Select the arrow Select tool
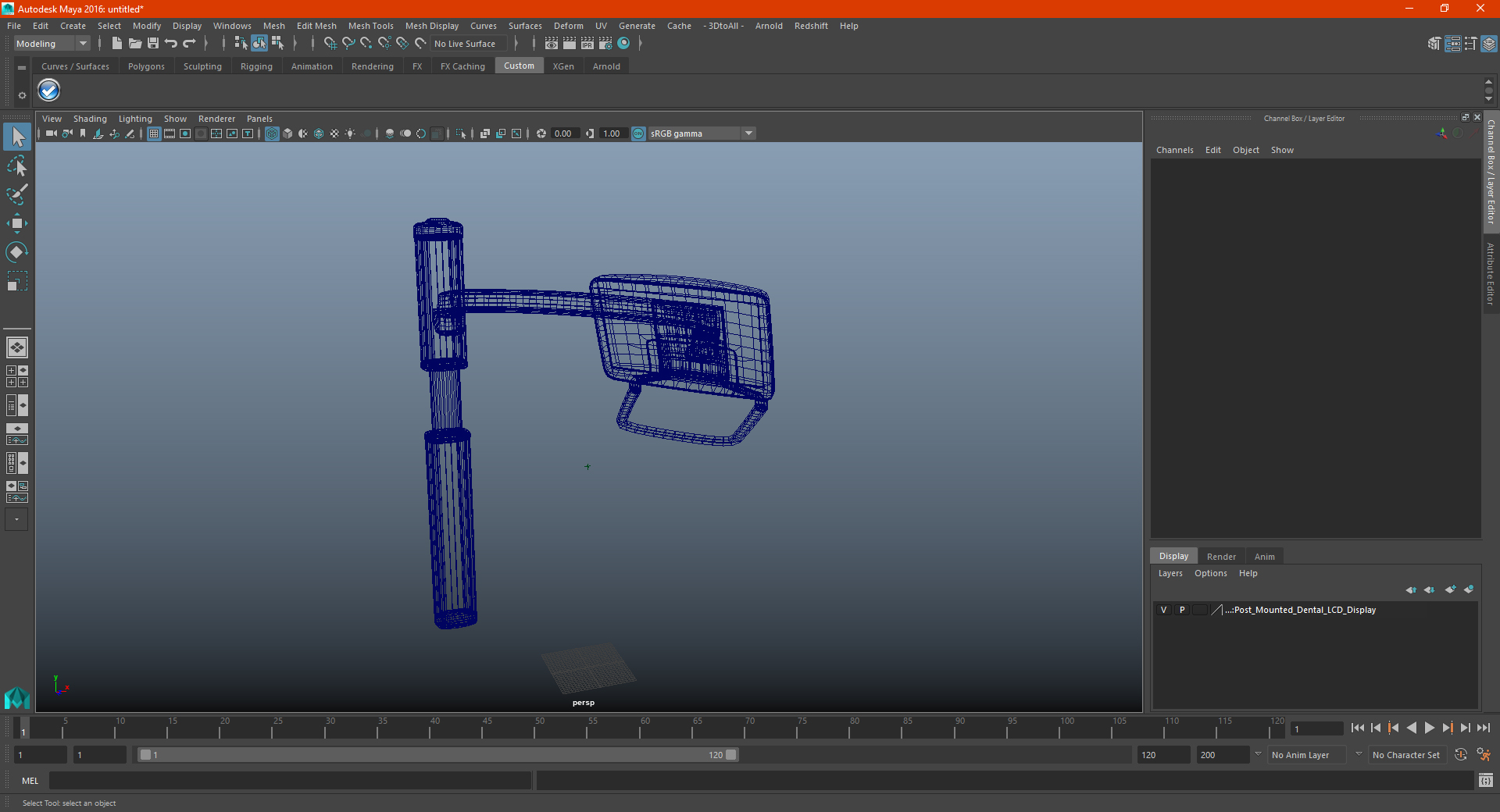The width and height of the screenshot is (1500, 812). click(x=17, y=137)
